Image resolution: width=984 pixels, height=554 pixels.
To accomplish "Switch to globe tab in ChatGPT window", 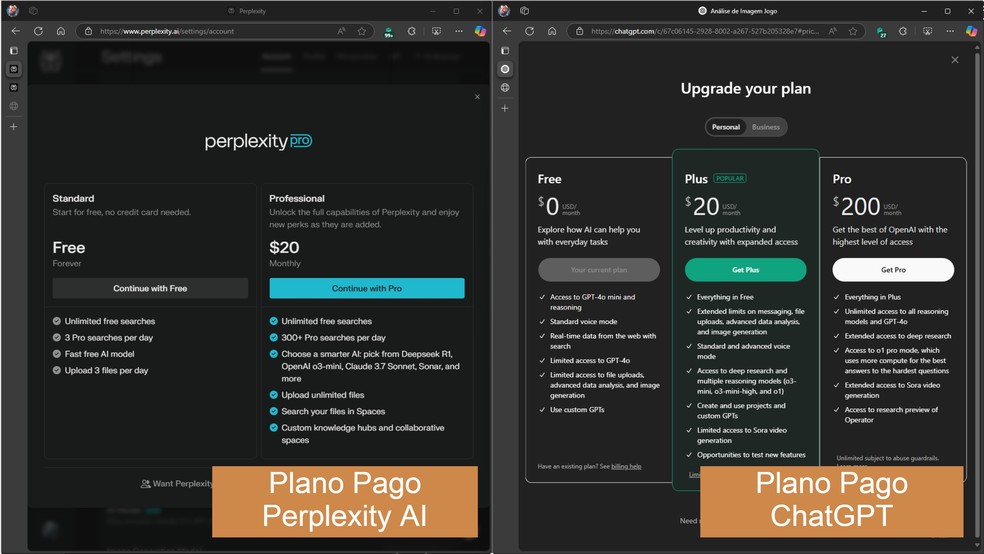I will [x=505, y=88].
